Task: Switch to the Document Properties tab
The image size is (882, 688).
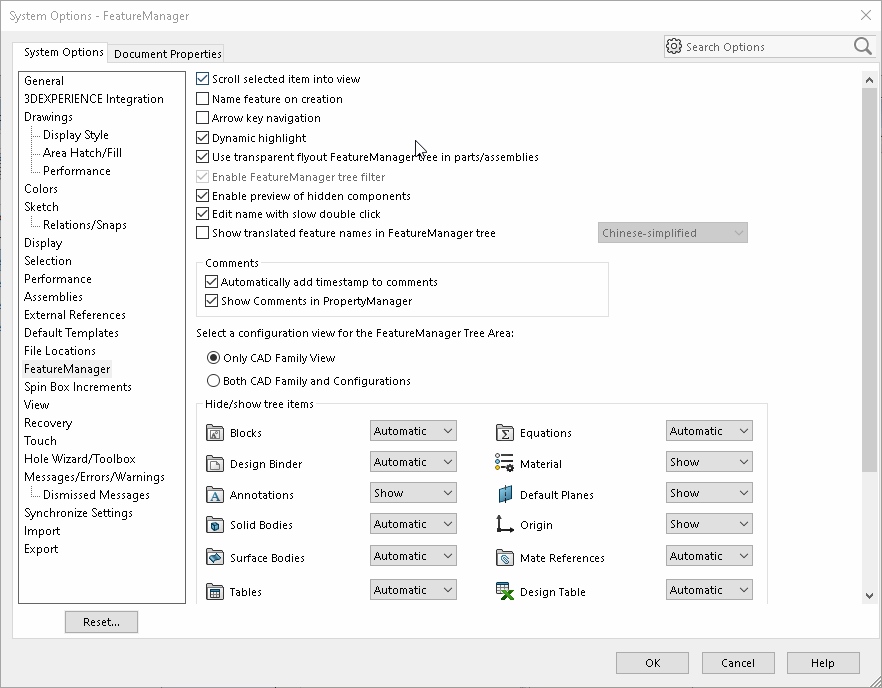Action: click(x=167, y=54)
